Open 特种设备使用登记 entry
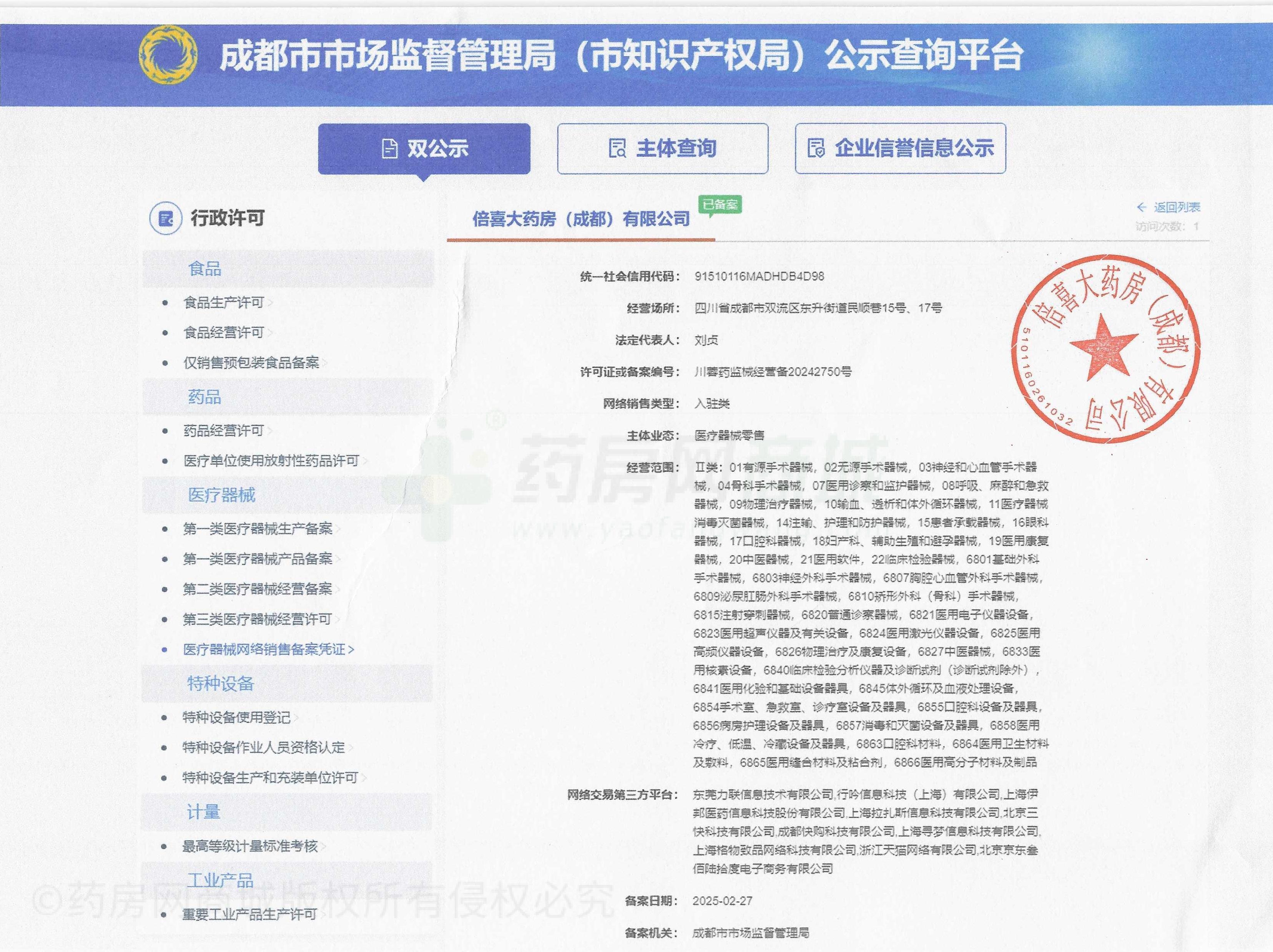This screenshot has width=1273, height=952. (x=236, y=717)
